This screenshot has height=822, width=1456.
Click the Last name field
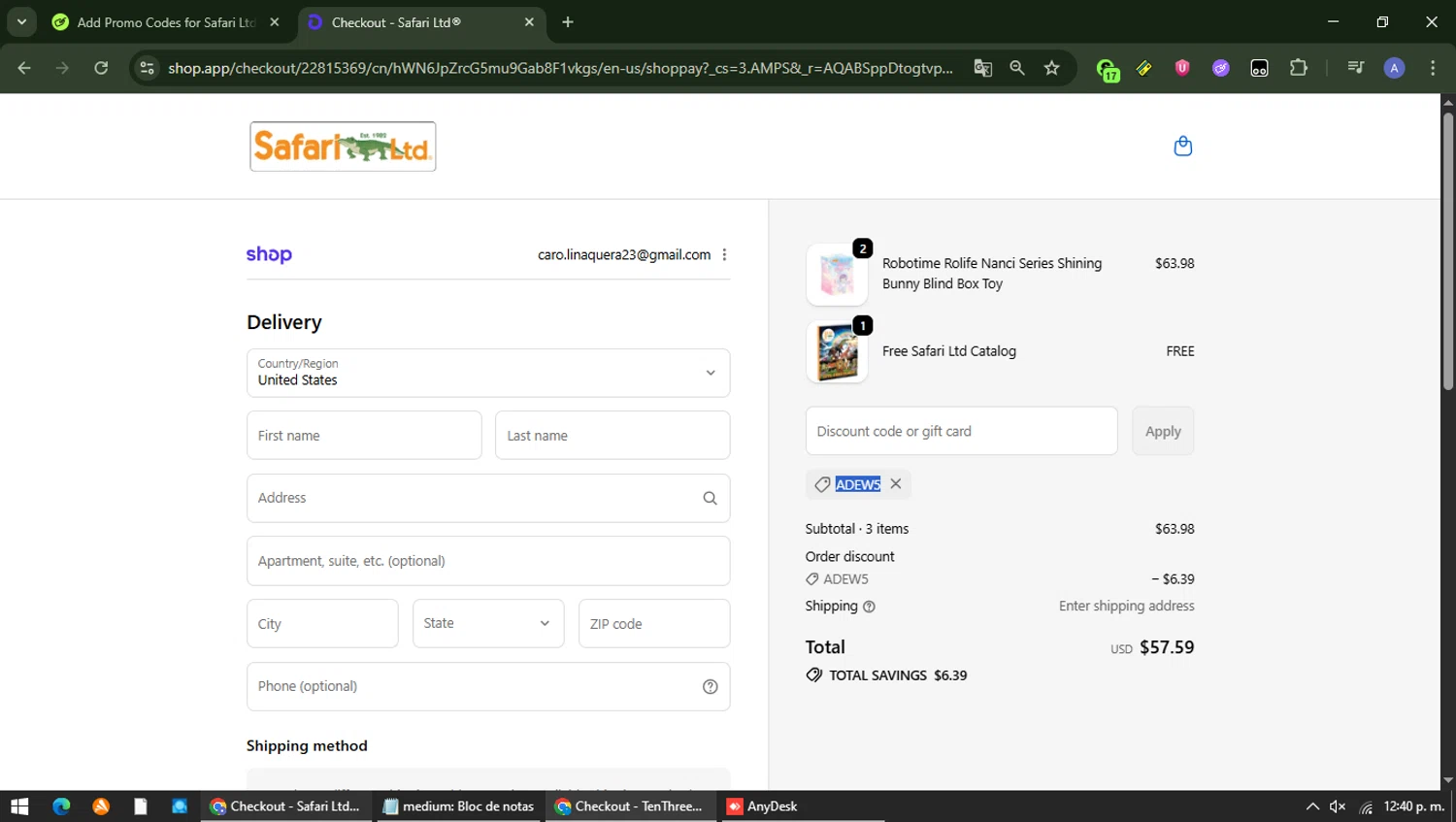tap(612, 435)
